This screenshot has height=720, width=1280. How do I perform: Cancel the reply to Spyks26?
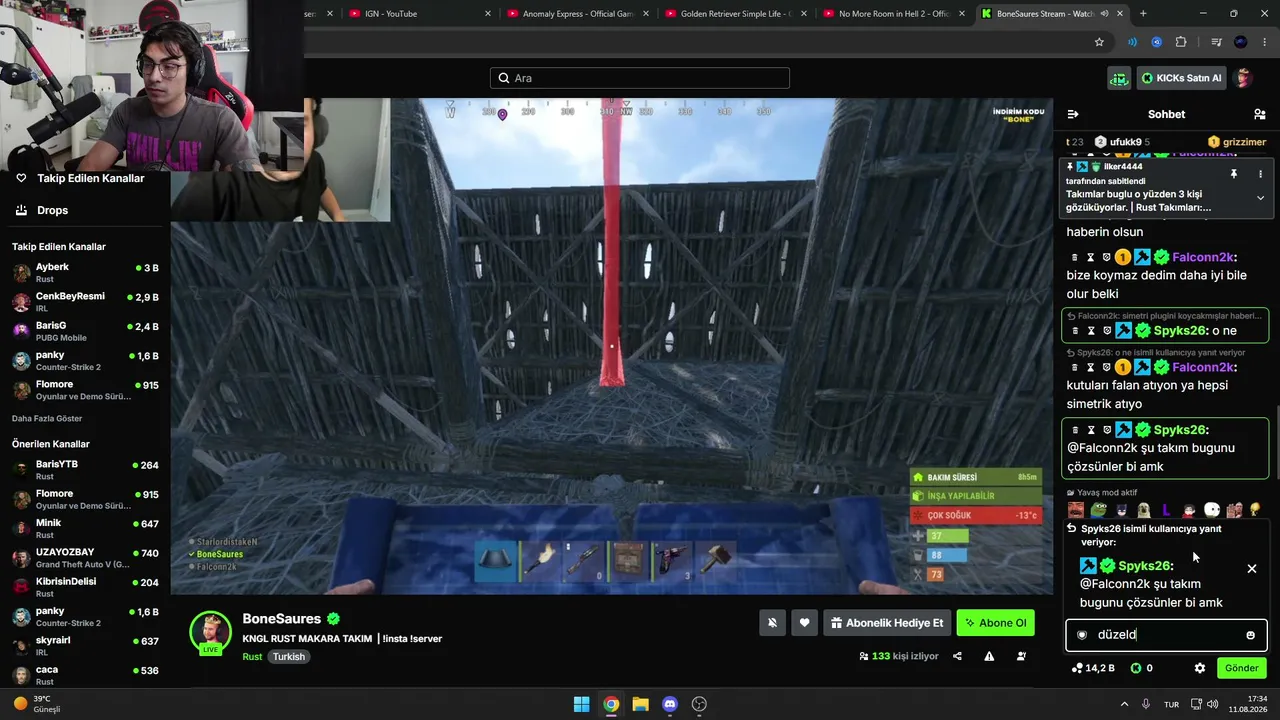click(x=1252, y=569)
